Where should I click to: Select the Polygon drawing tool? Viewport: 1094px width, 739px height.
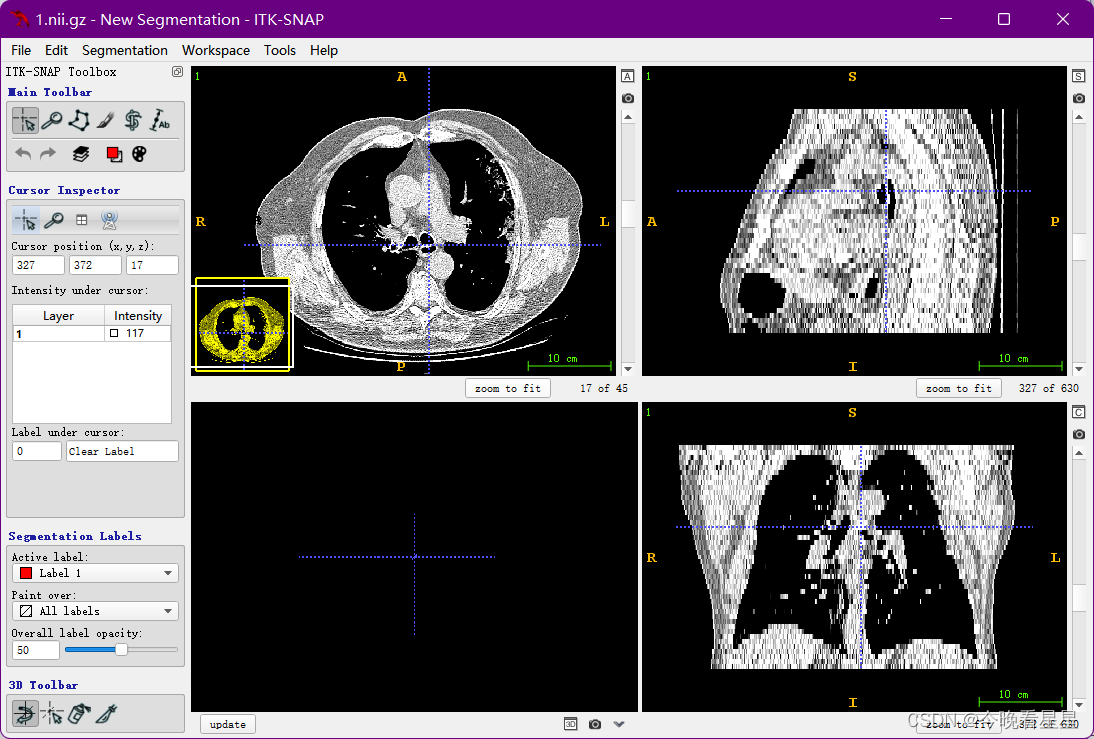(x=79, y=121)
